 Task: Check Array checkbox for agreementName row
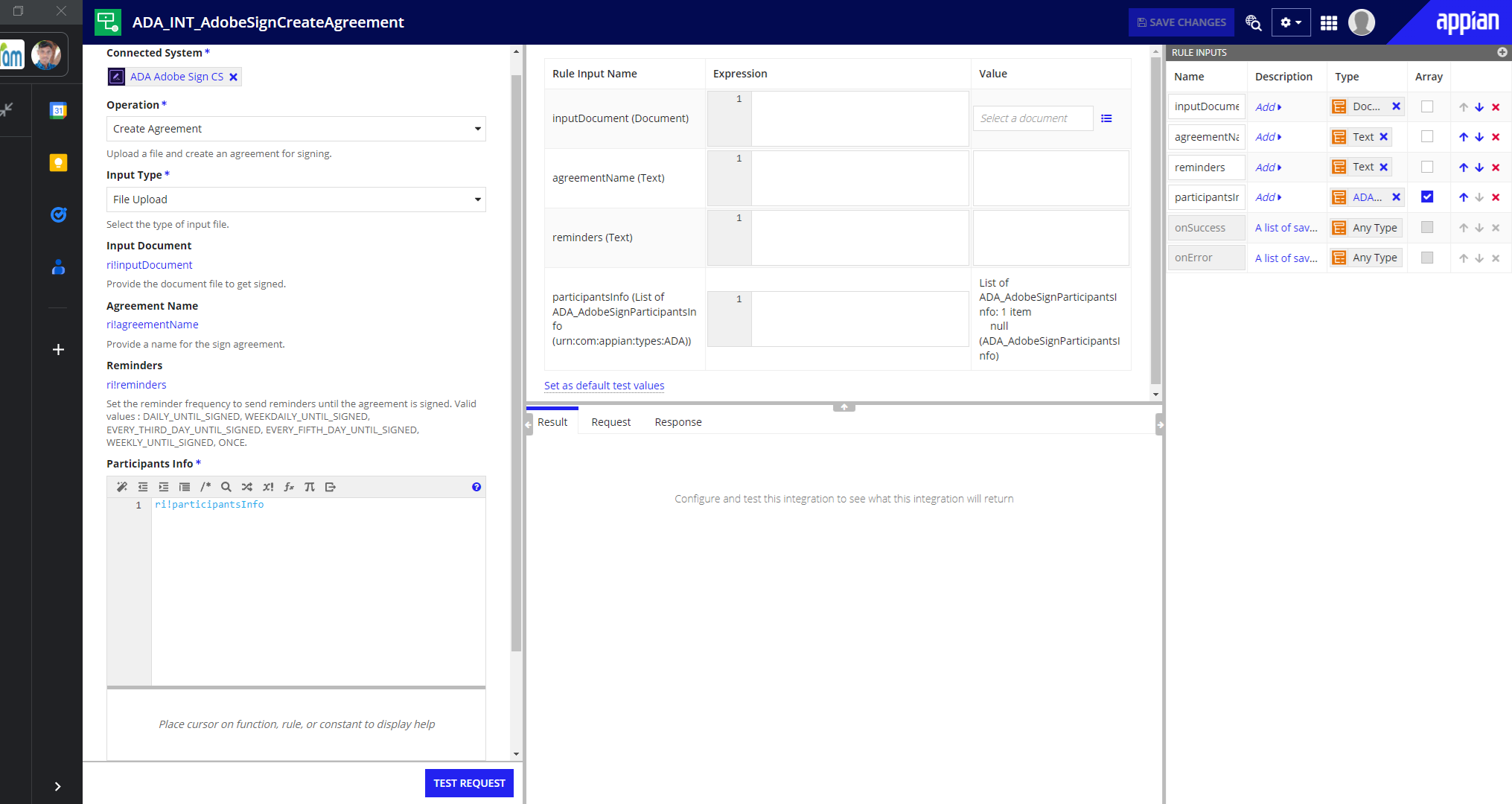pyautogui.click(x=1427, y=137)
